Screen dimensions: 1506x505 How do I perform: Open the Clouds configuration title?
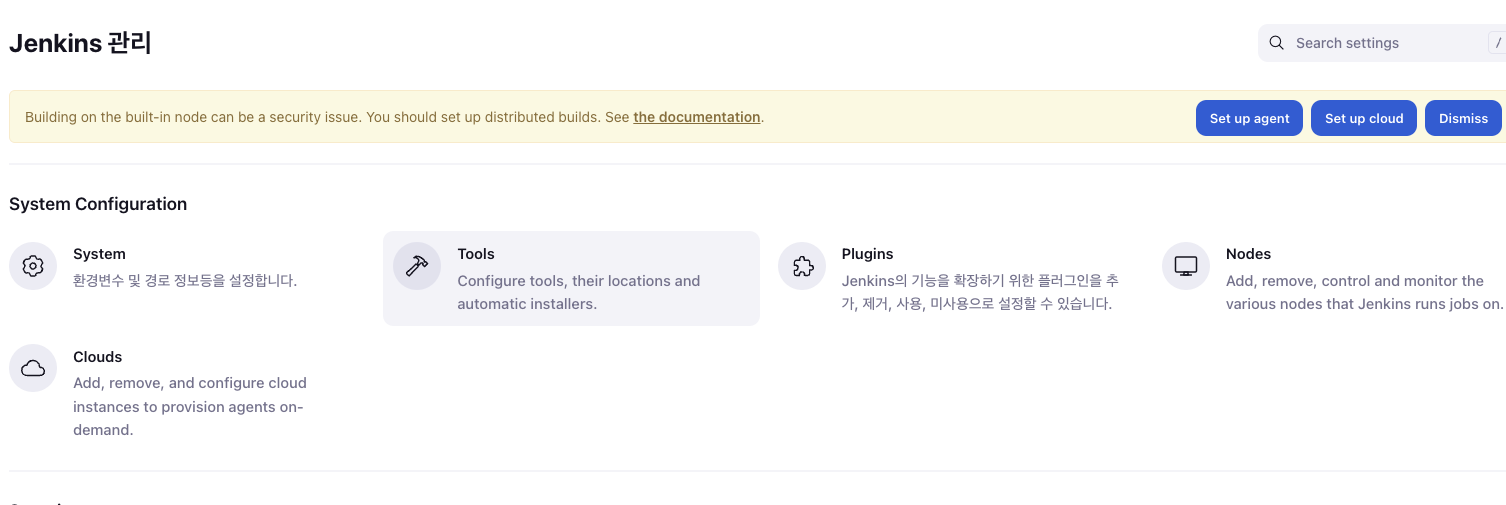click(97, 357)
